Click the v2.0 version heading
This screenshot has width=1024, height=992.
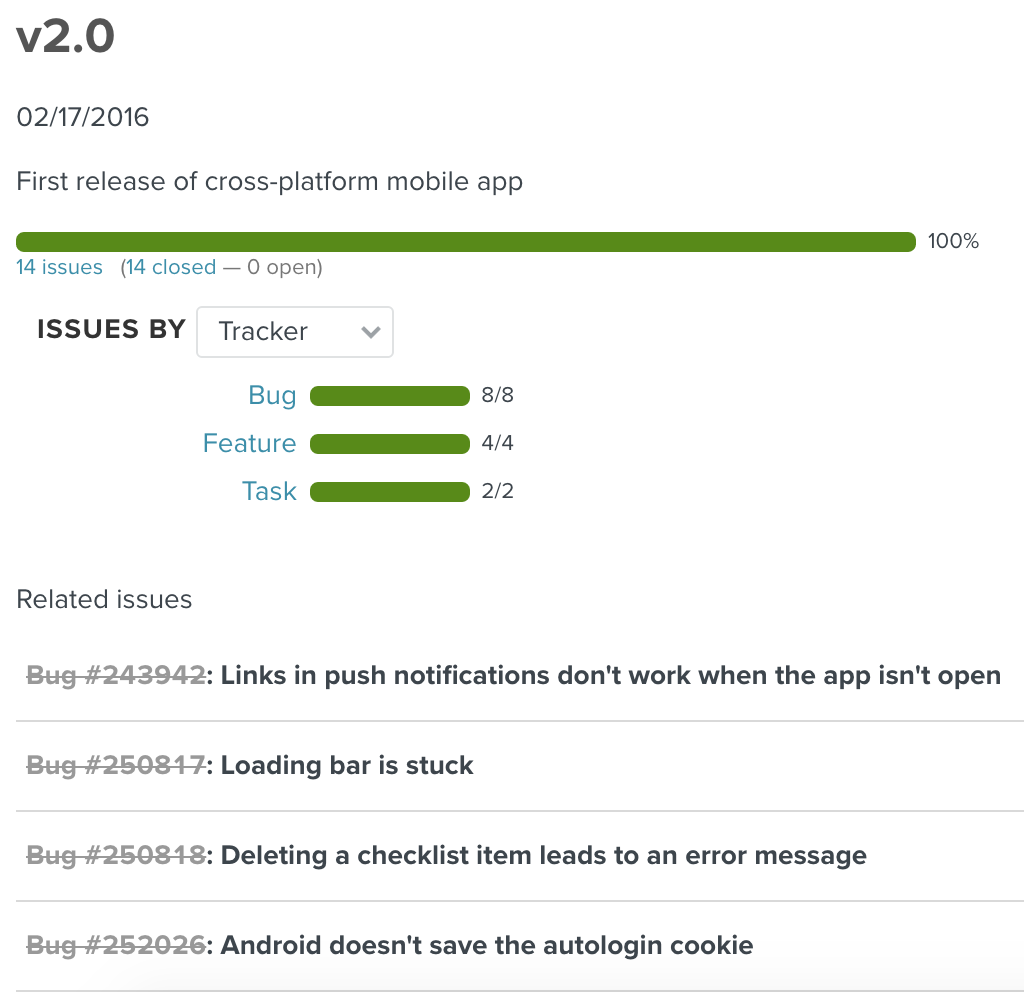pos(66,38)
